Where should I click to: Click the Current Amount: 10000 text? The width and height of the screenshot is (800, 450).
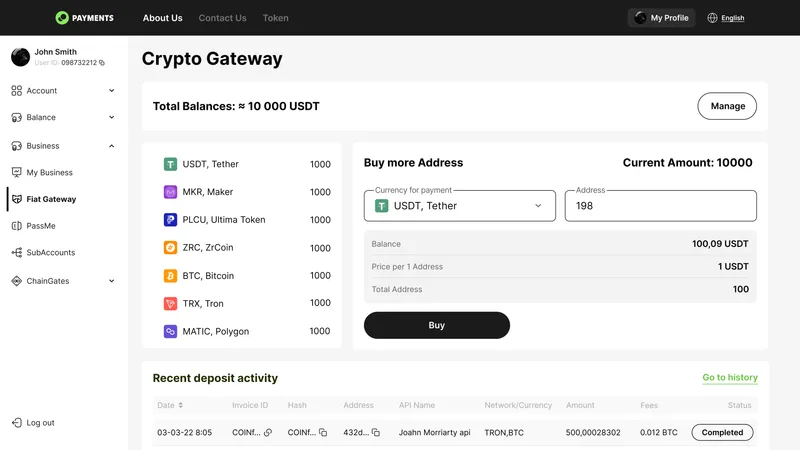687,163
